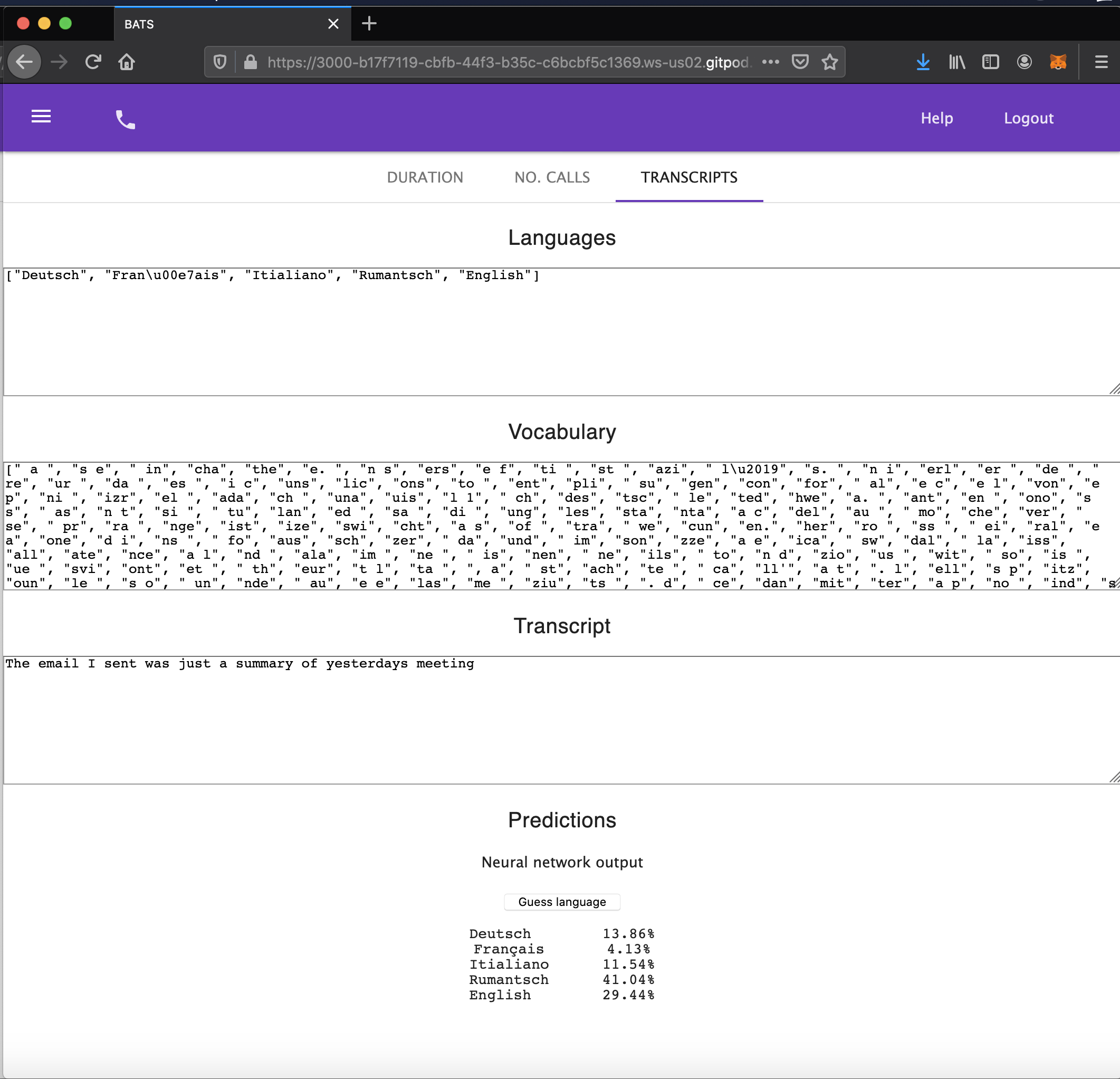The width and height of the screenshot is (1120, 1079).
Task: Open Firefox application menu button
Action: point(1101,62)
